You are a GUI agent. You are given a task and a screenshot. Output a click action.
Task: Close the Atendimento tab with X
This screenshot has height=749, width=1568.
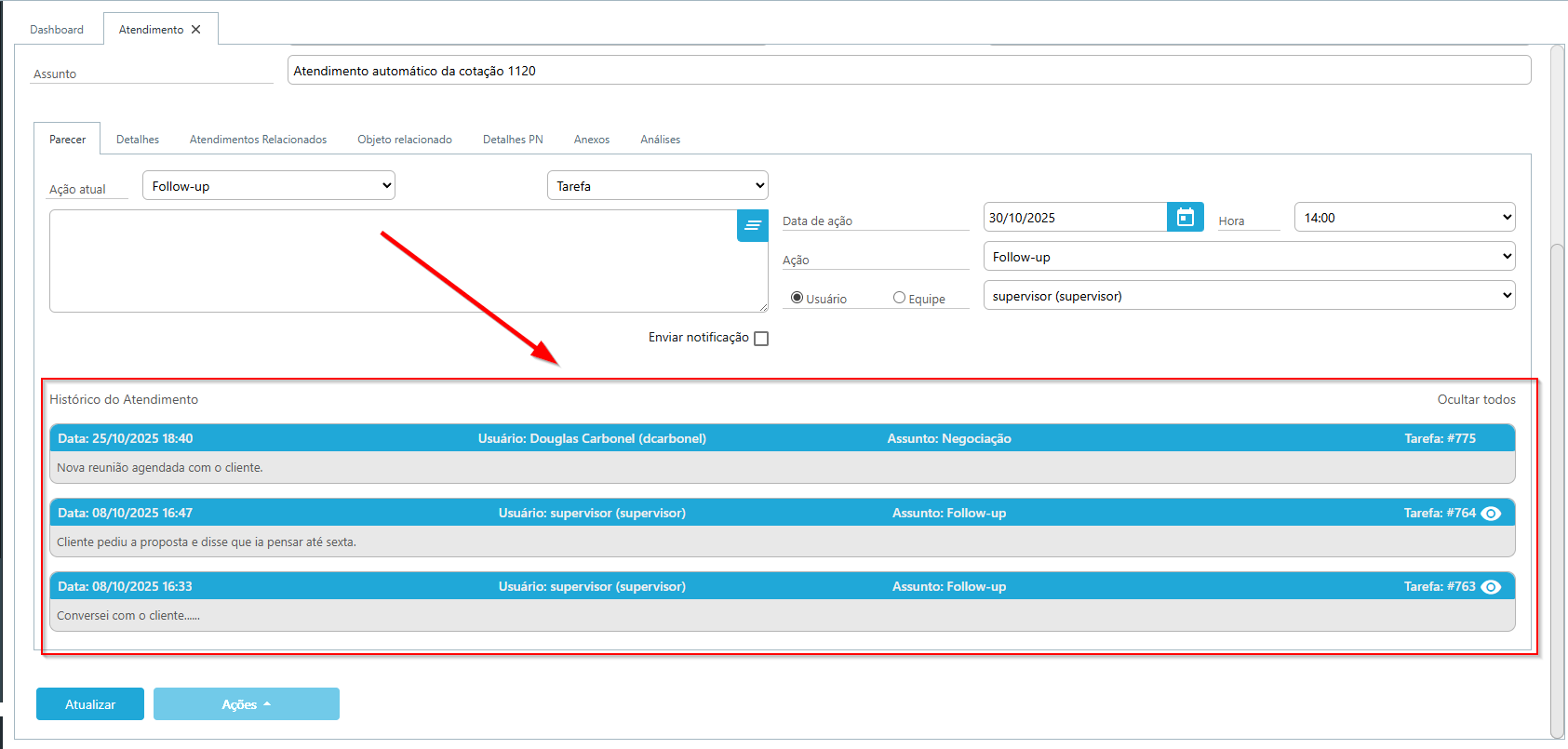[196, 30]
